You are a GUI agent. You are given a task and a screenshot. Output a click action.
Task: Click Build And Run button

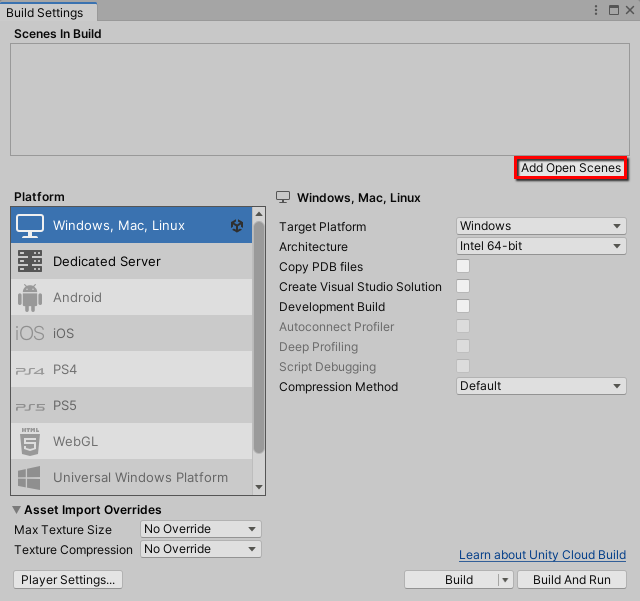pos(571,580)
